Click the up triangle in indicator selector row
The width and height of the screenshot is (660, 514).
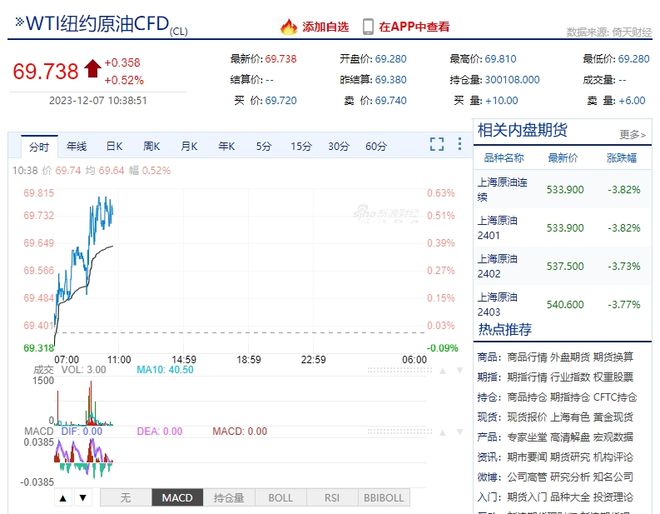pyautogui.click(x=63, y=498)
